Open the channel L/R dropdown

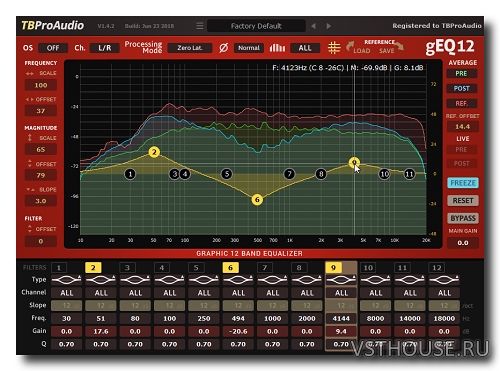[x=105, y=48]
